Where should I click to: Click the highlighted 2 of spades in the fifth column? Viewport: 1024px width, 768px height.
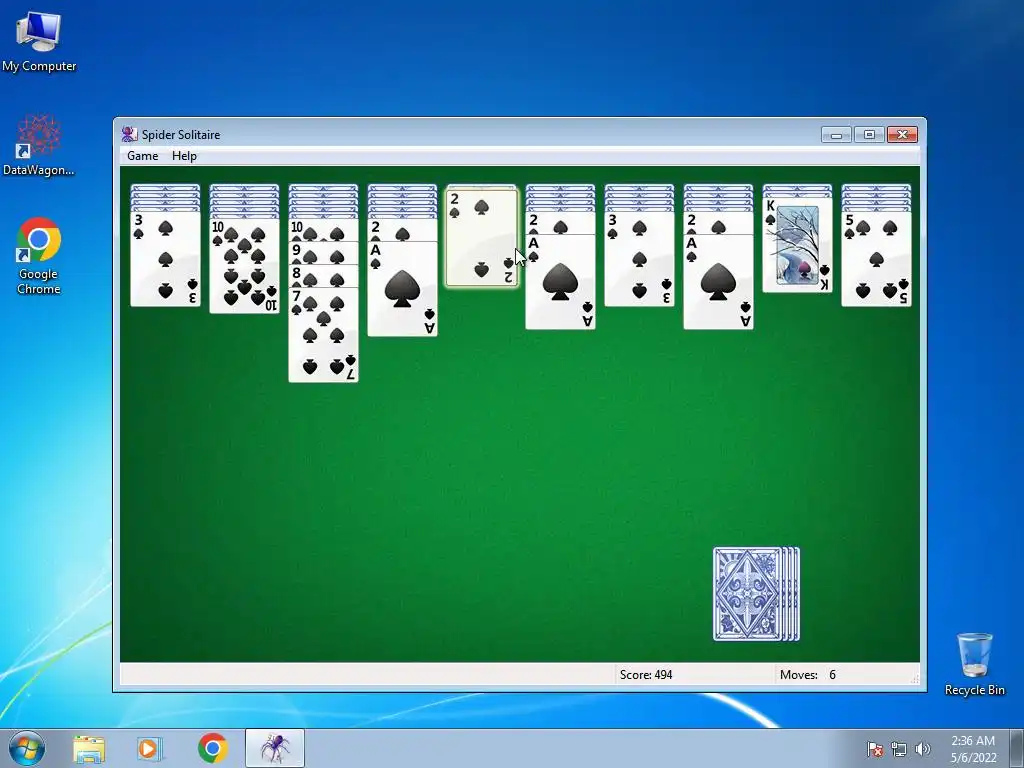(482, 238)
